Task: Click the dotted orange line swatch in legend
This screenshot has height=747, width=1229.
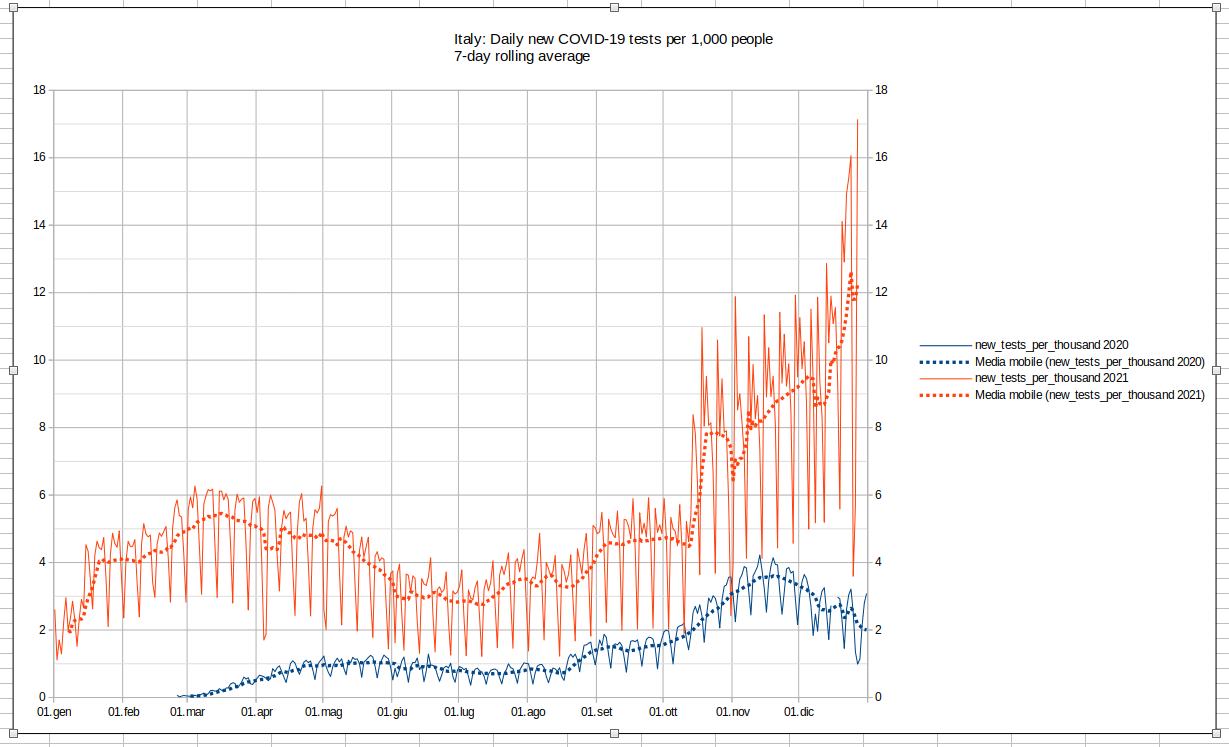Action: [x=944, y=395]
